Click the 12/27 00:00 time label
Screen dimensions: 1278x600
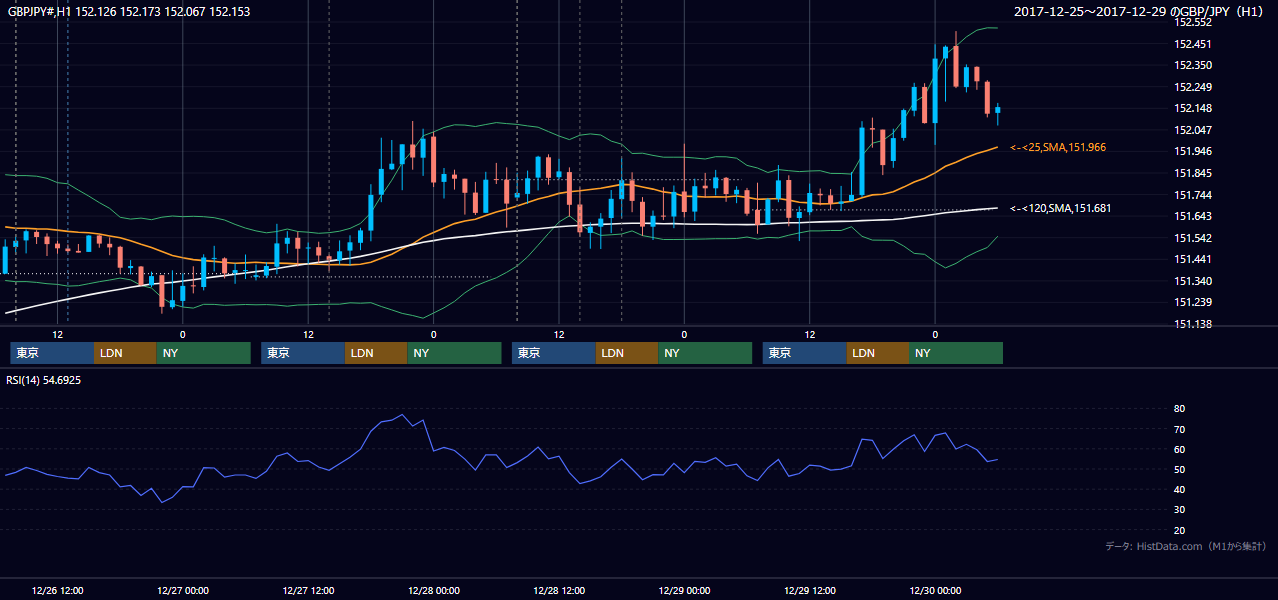pos(183,590)
